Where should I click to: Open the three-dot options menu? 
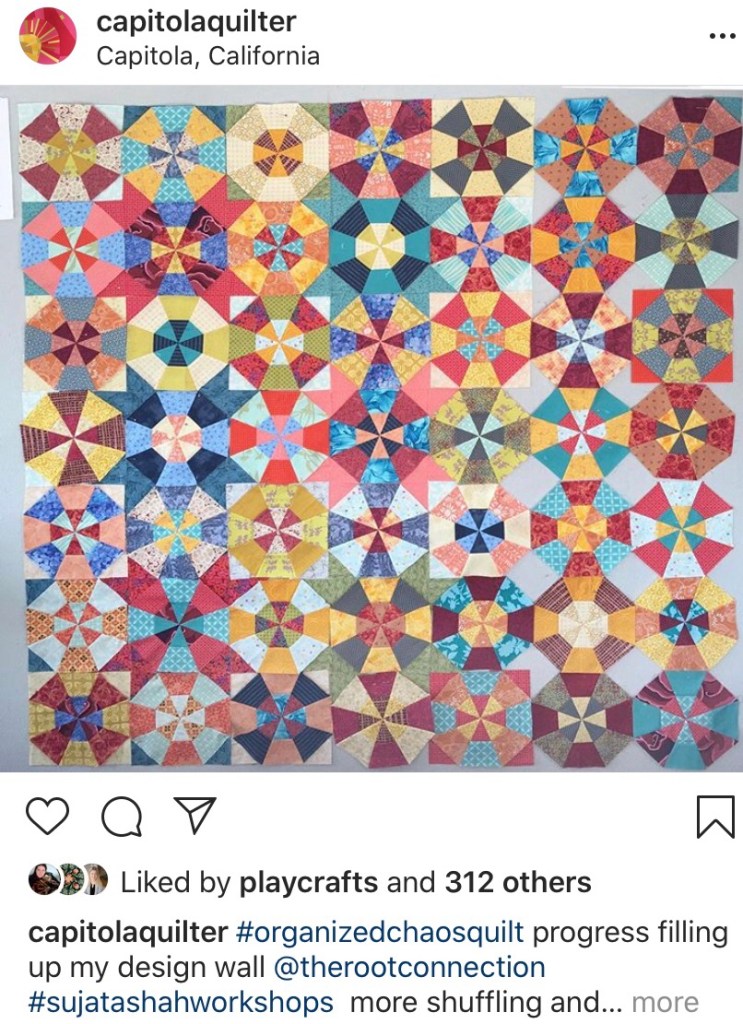coord(722,36)
